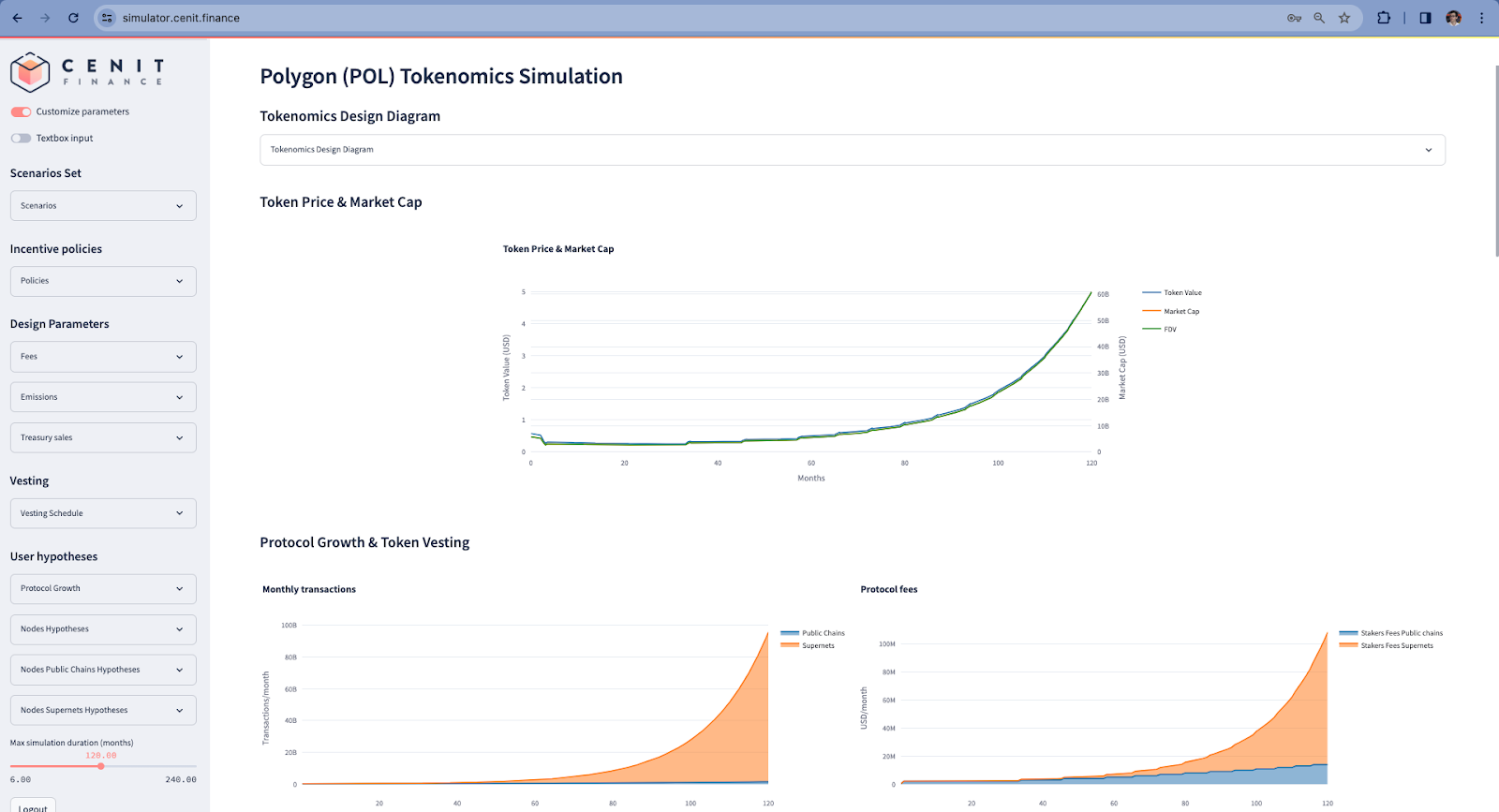Click the site info icon in address bar
The image size is (1499, 812).
pos(107,18)
